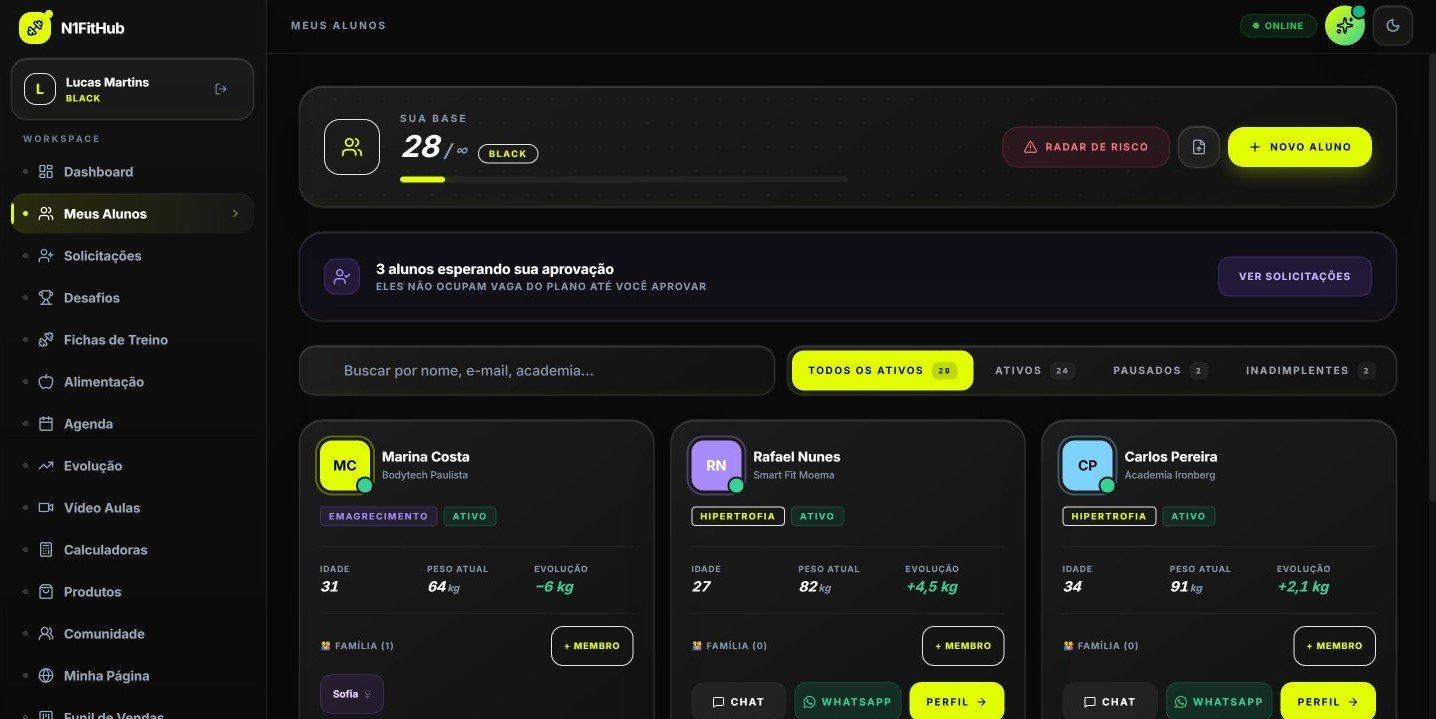Click Sofia family member chip
1436x719 pixels.
[352, 694]
